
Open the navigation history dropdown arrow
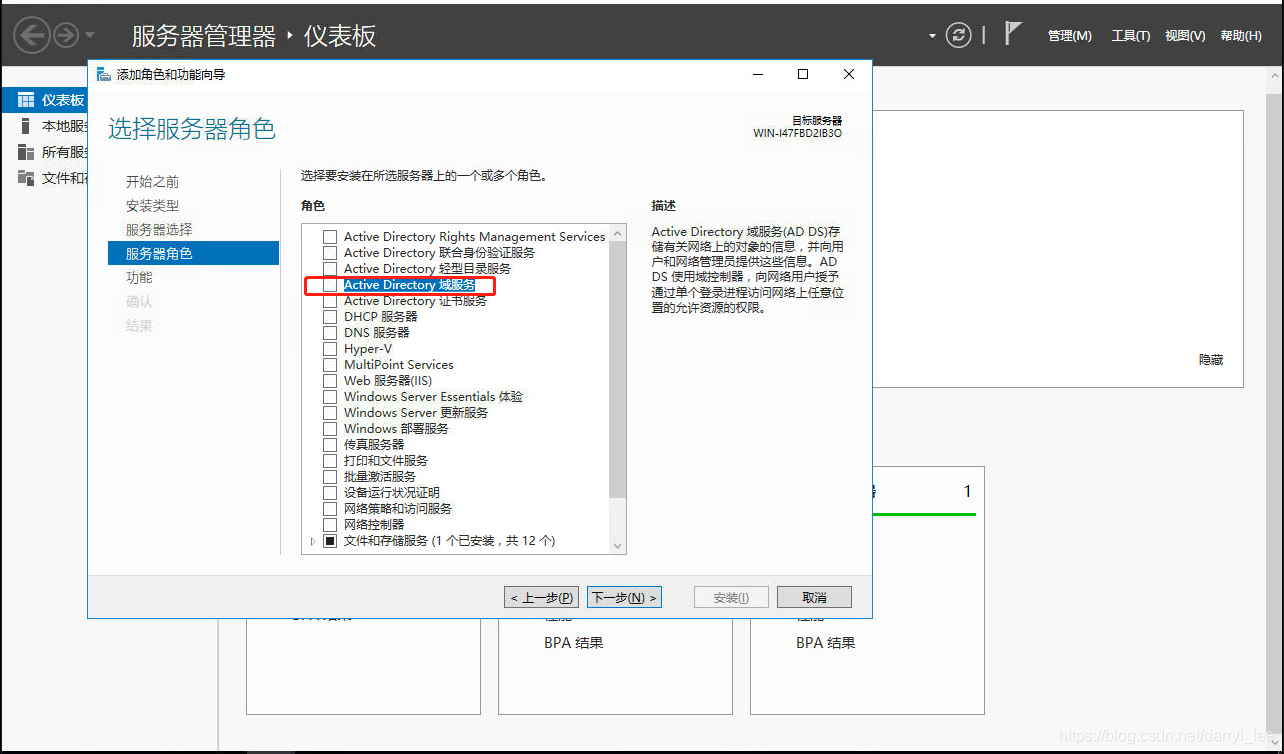(90, 35)
